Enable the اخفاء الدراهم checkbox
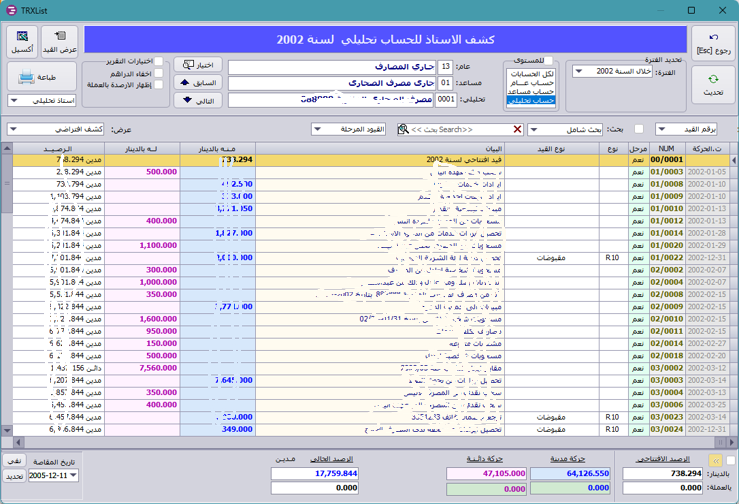 pos(159,73)
